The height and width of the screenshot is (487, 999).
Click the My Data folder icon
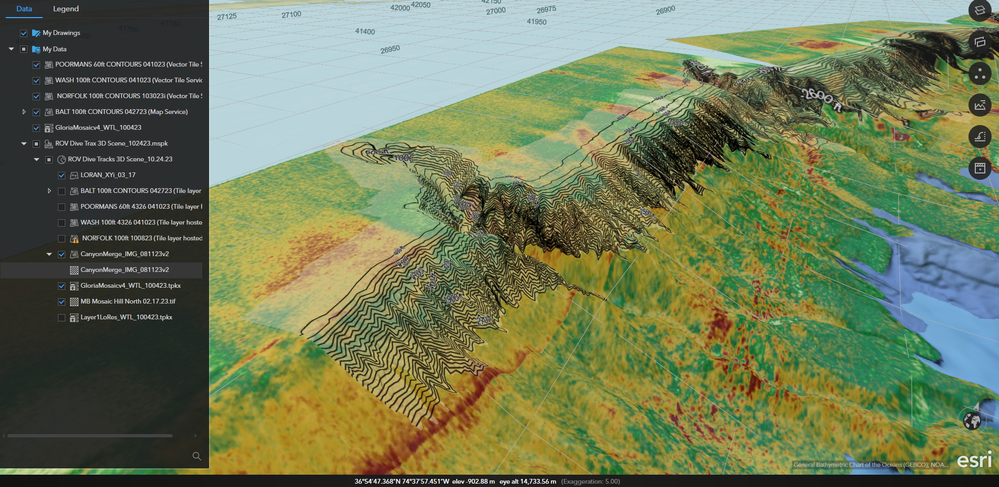[36, 48]
